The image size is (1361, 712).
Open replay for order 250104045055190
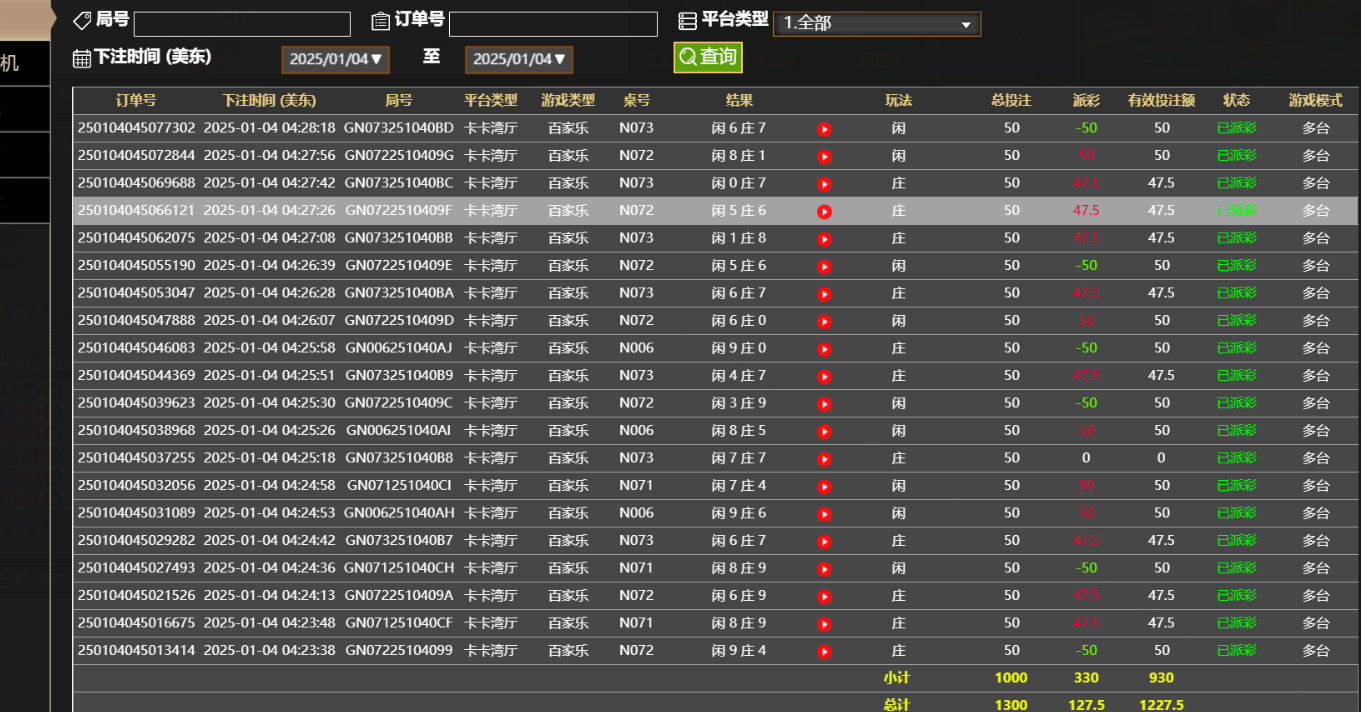[x=824, y=266]
